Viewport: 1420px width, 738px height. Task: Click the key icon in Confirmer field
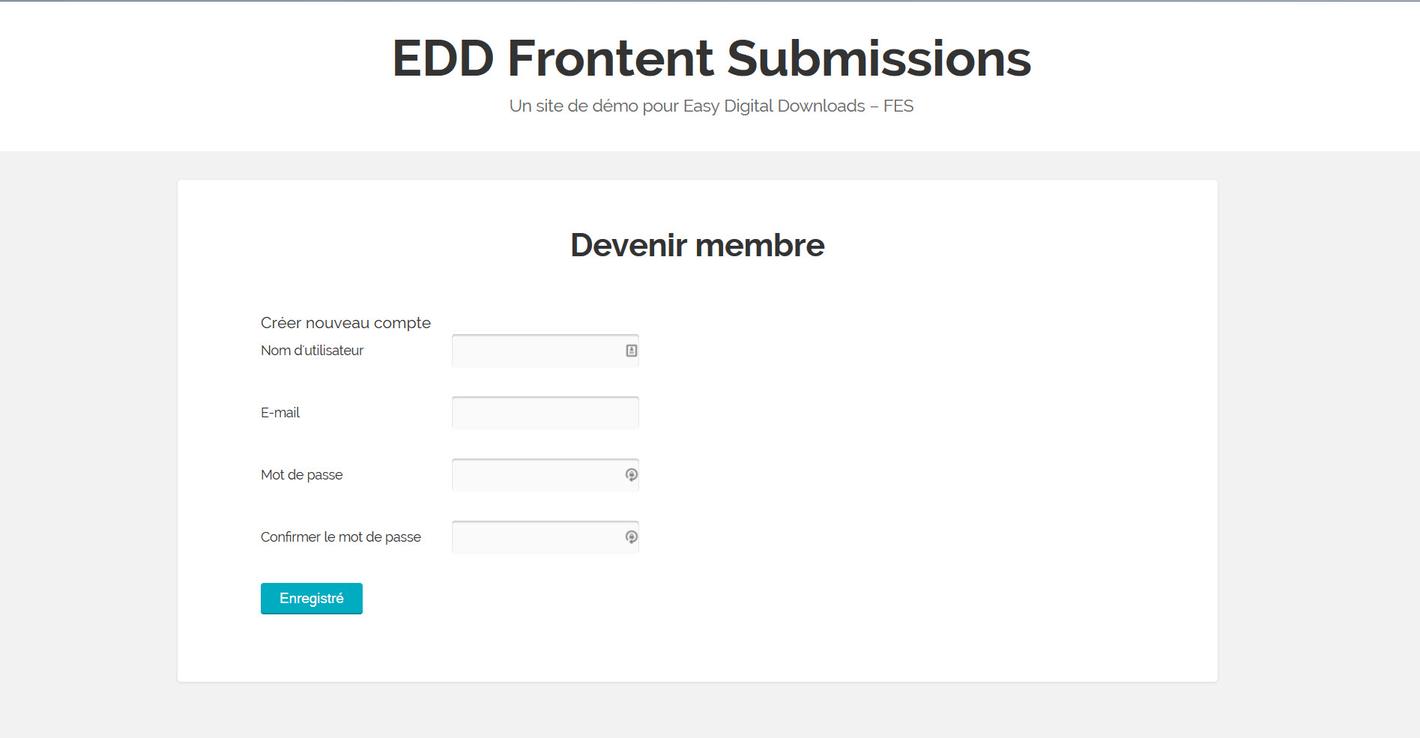point(632,537)
